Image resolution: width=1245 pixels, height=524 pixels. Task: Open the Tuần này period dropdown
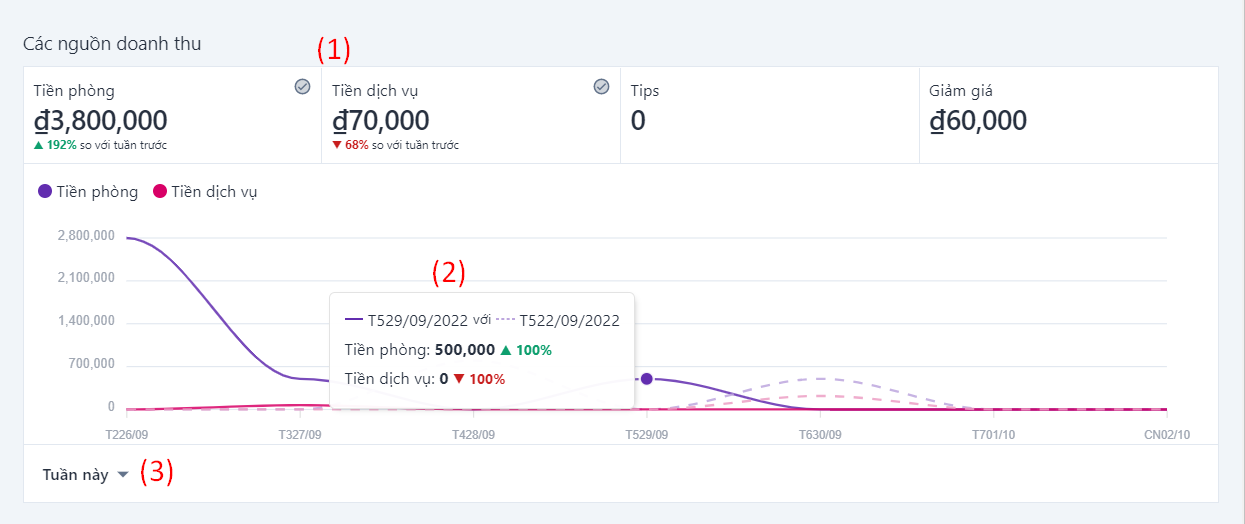(76, 475)
